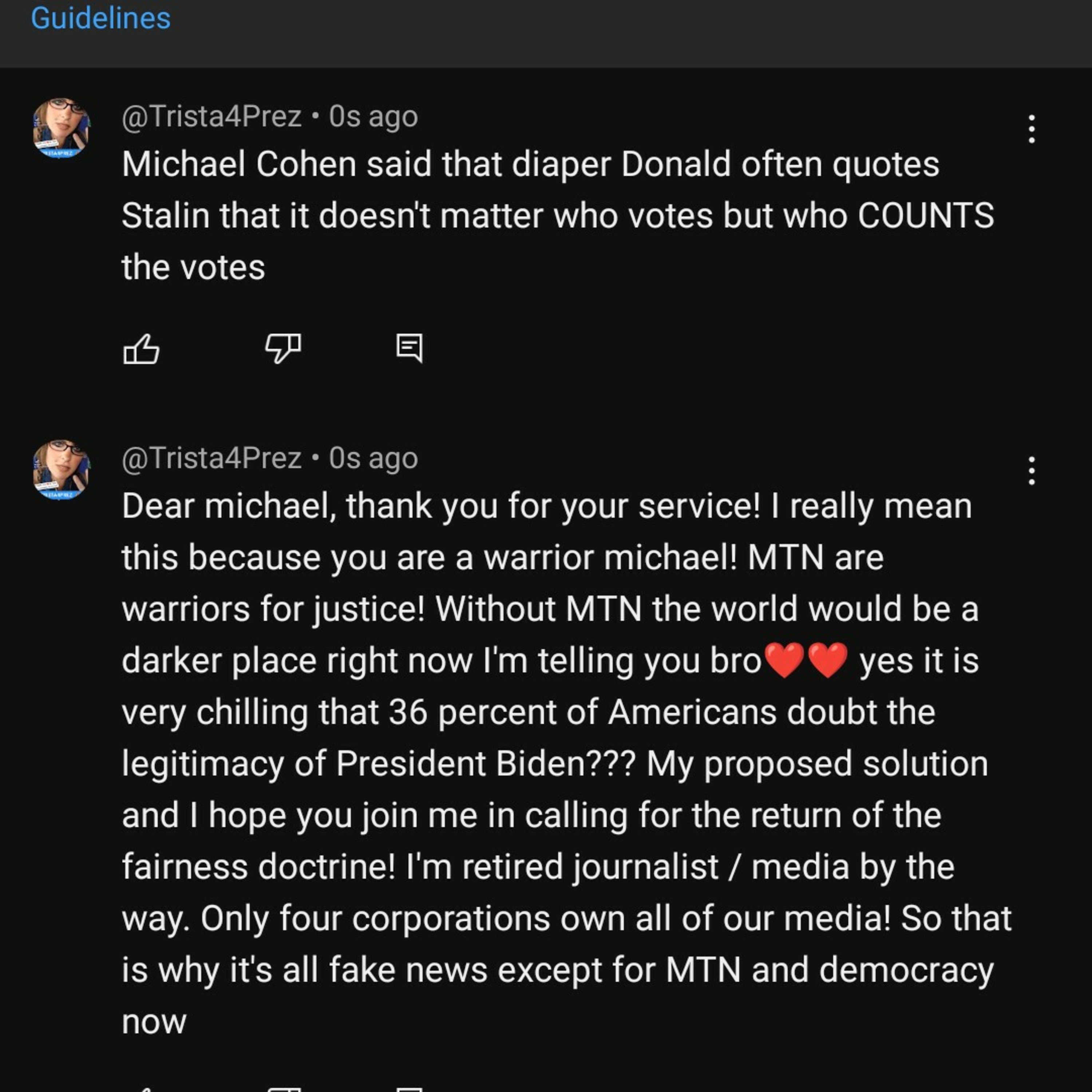Image resolution: width=1092 pixels, height=1092 pixels.
Task: Reply to the 'Dear michael' comment at bottom
Action: [409, 1088]
